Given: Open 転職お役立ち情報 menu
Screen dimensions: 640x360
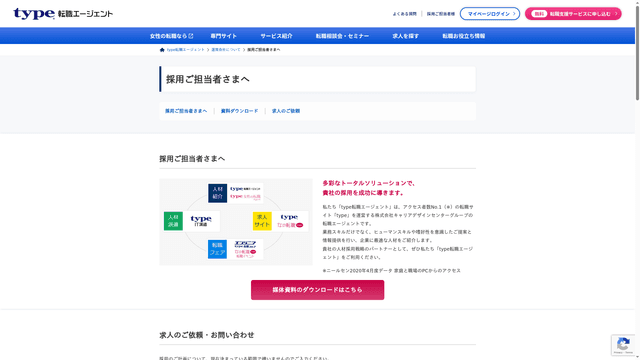Looking at the screenshot, I should tap(464, 36).
